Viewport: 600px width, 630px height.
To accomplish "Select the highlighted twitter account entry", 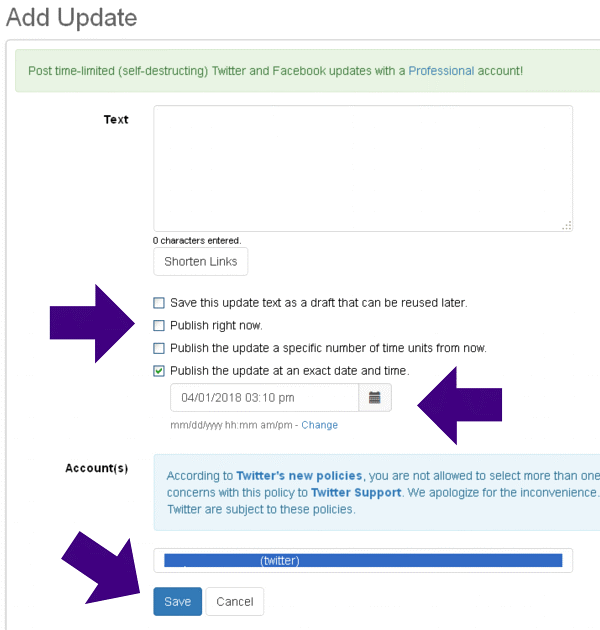I will [362, 561].
